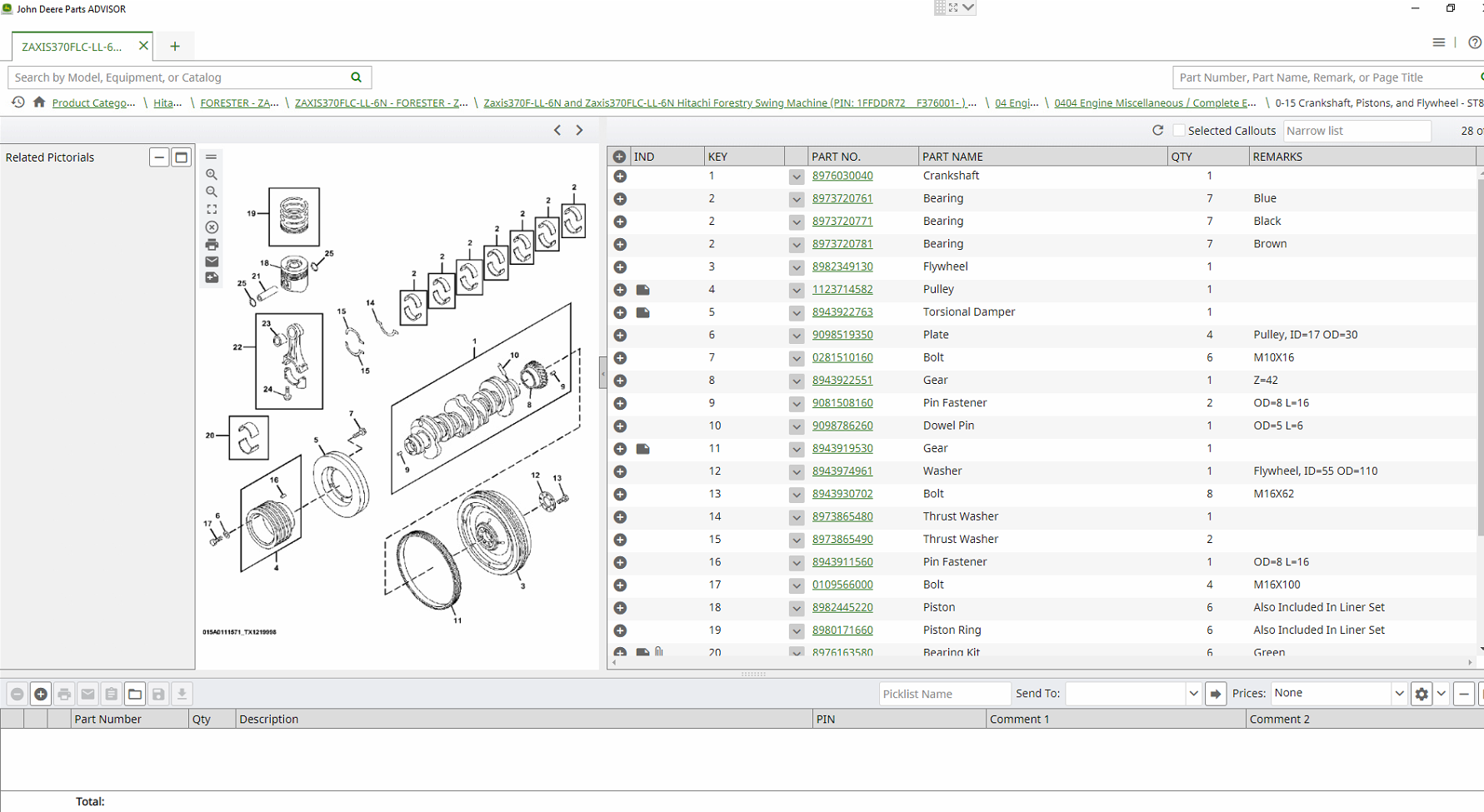
Task: Email the parts diagram
Action: [212, 262]
